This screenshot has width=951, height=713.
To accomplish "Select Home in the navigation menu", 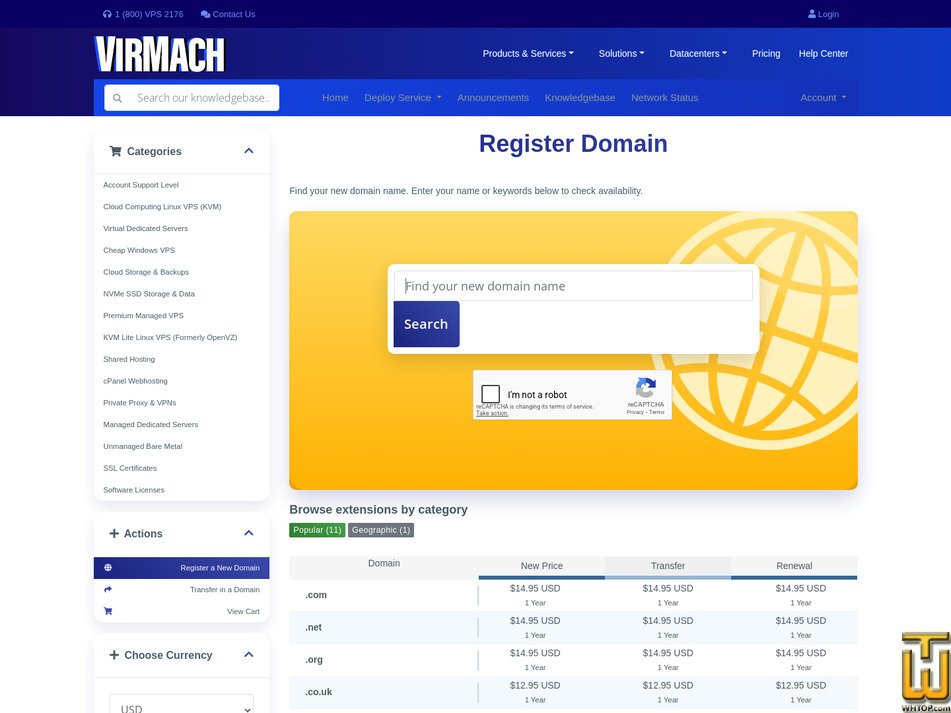I will point(335,97).
